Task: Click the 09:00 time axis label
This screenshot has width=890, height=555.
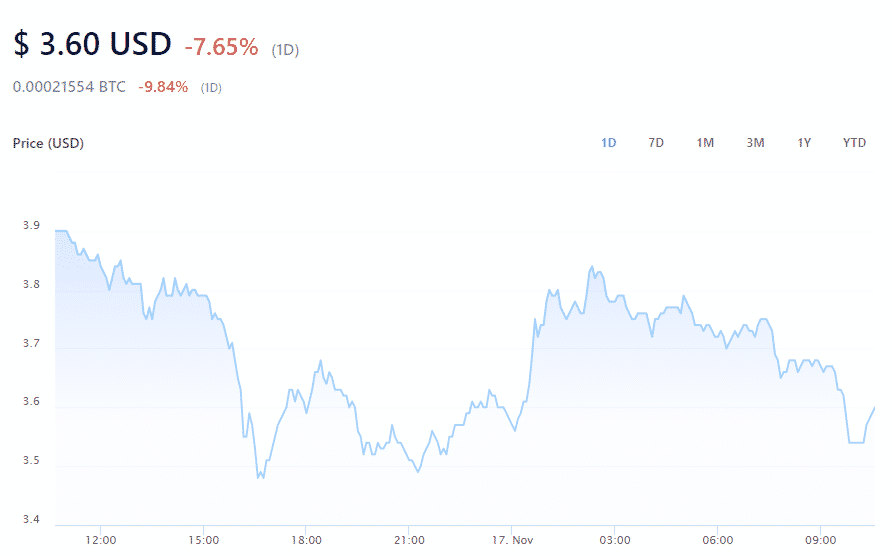Action: click(820, 540)
